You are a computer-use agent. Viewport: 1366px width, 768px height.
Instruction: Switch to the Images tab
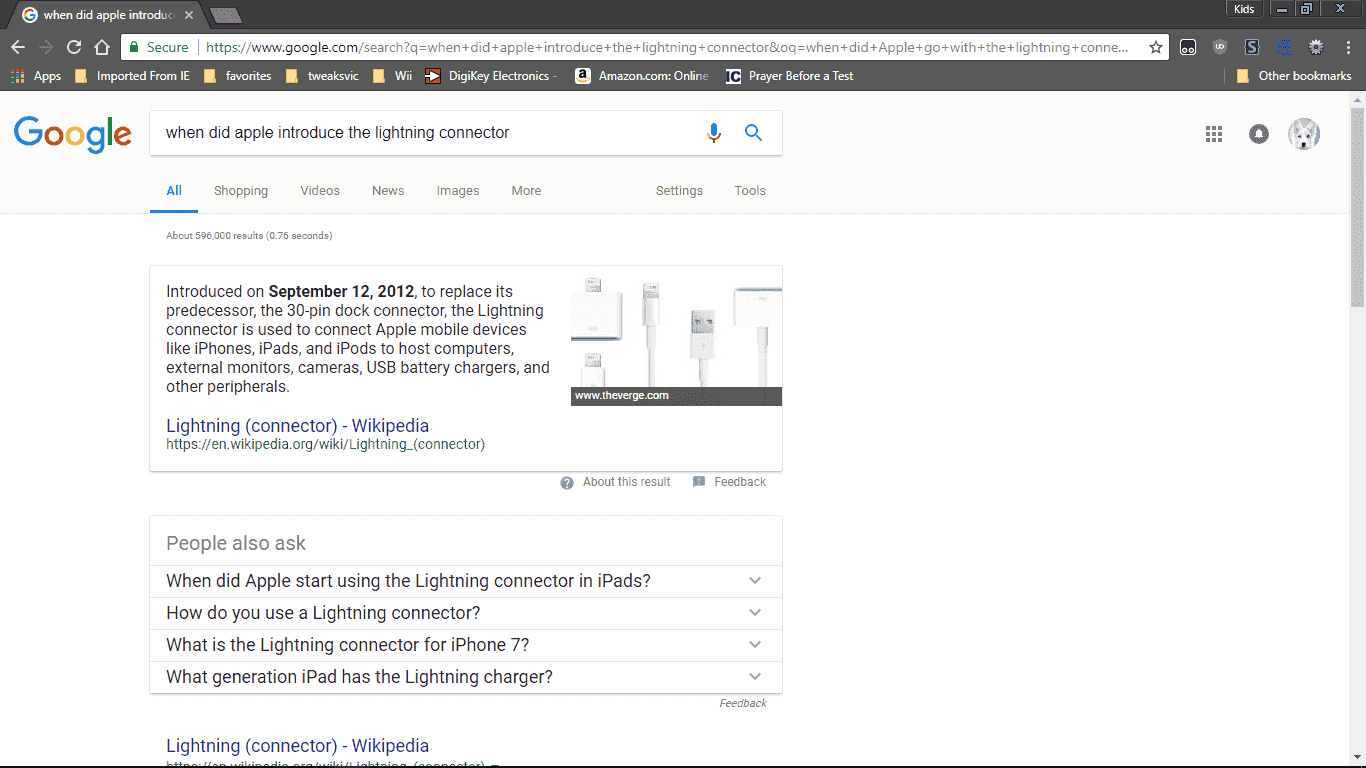tap(458, 191)
